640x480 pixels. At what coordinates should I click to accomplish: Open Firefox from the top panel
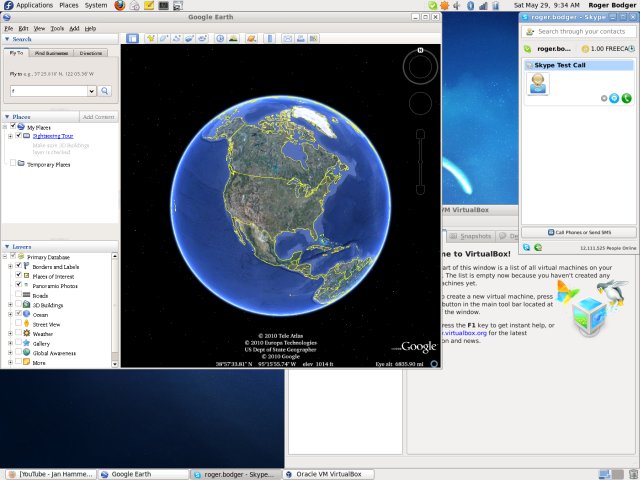[119, 5]
